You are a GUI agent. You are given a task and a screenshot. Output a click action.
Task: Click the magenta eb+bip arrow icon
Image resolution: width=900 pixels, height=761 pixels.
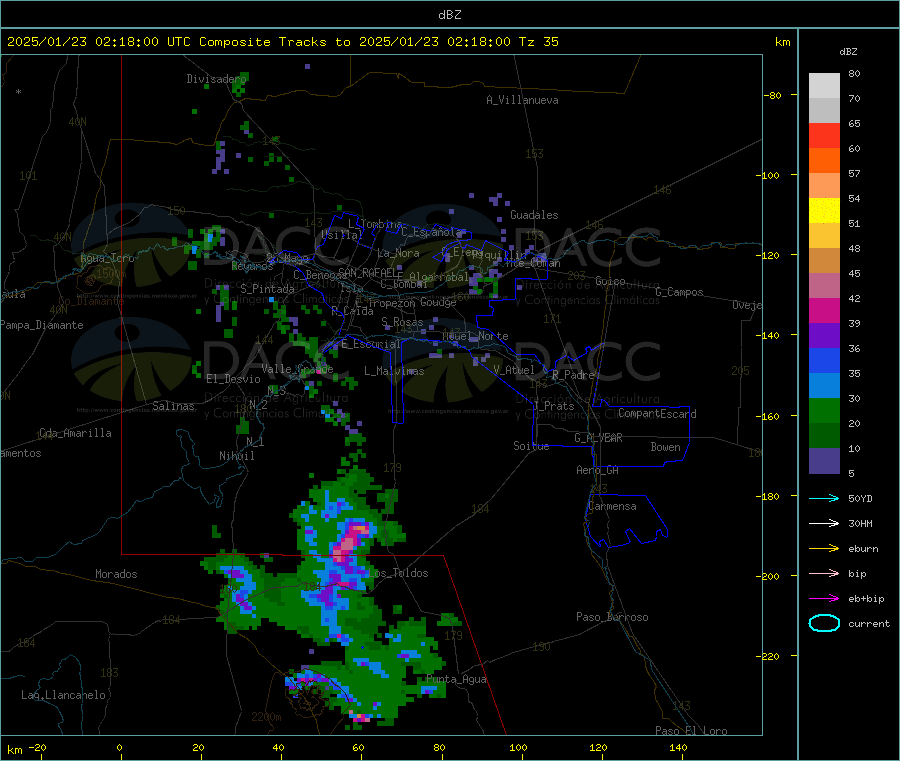pyautogui.click(x=824, y=598)
